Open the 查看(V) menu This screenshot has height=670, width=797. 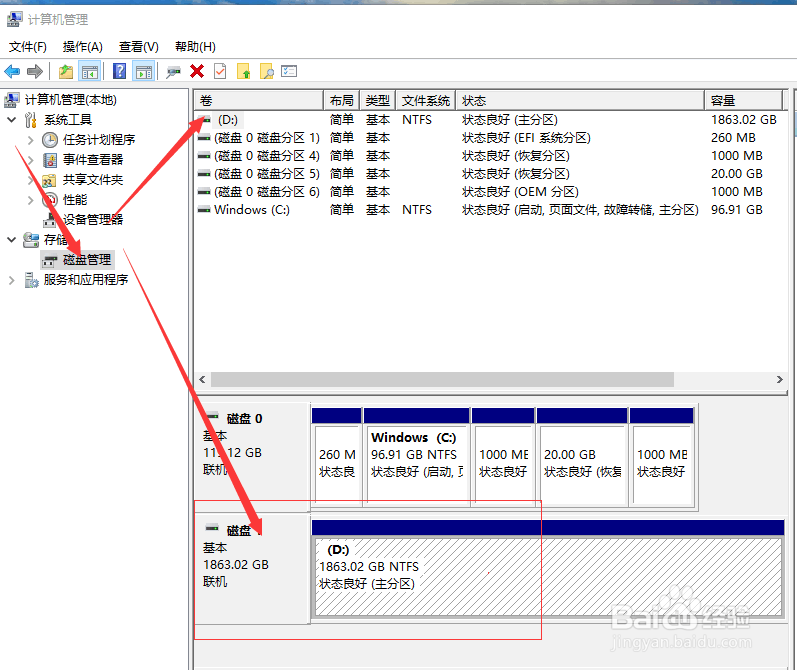[x=139, y=47]
